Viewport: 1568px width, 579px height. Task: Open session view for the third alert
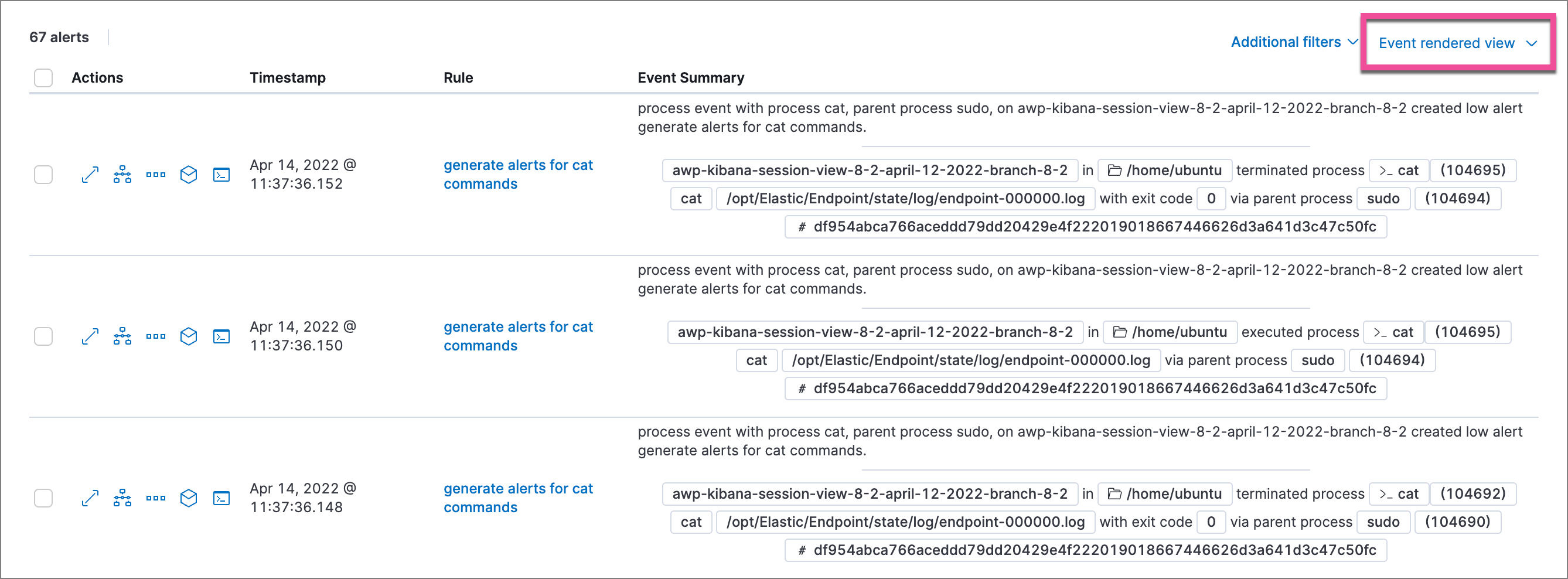point(221,498)
